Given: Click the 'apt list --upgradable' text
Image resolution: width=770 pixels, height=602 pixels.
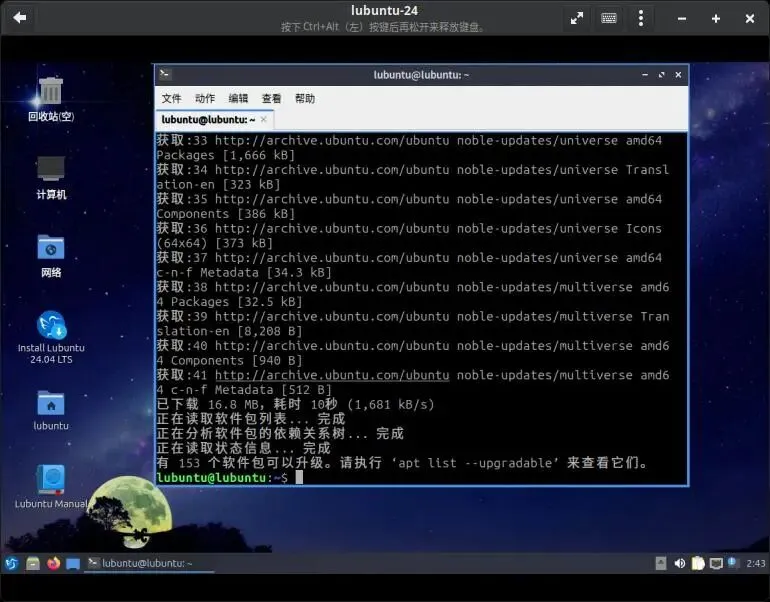Looking at the screenshot, I should (x=475, y=463).
